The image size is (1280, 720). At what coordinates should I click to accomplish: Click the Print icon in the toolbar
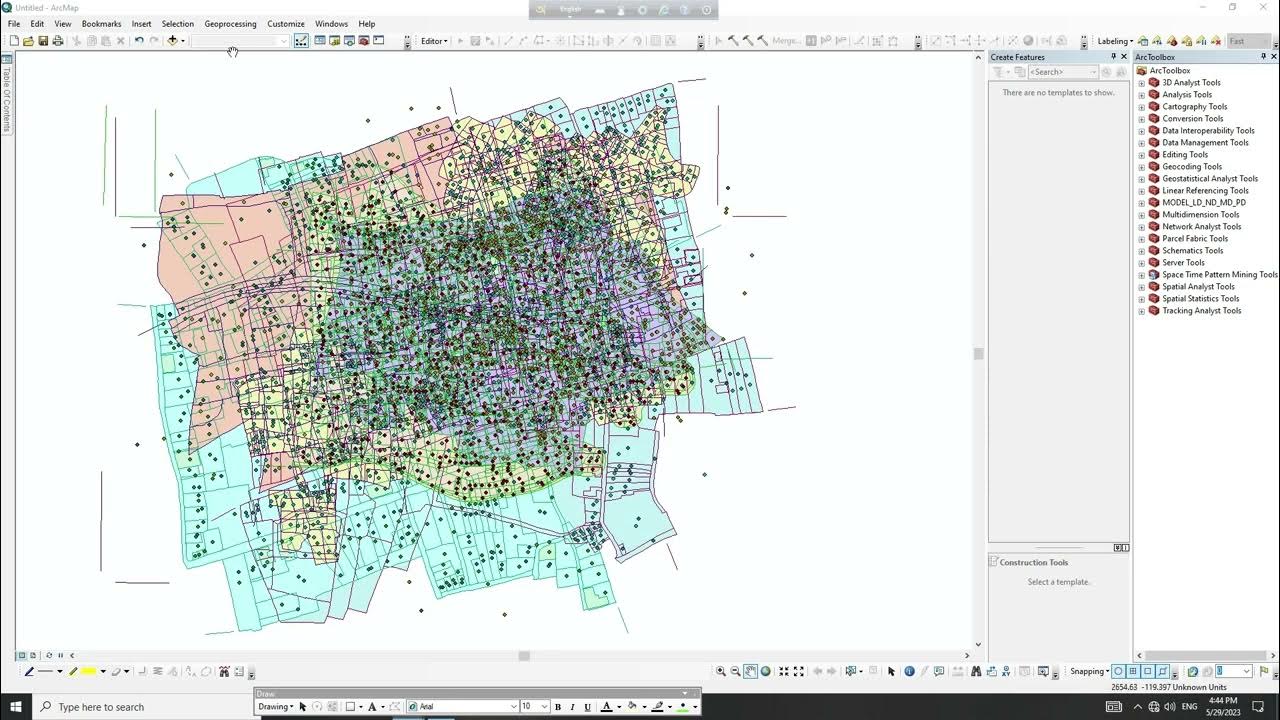coord(57,41)
